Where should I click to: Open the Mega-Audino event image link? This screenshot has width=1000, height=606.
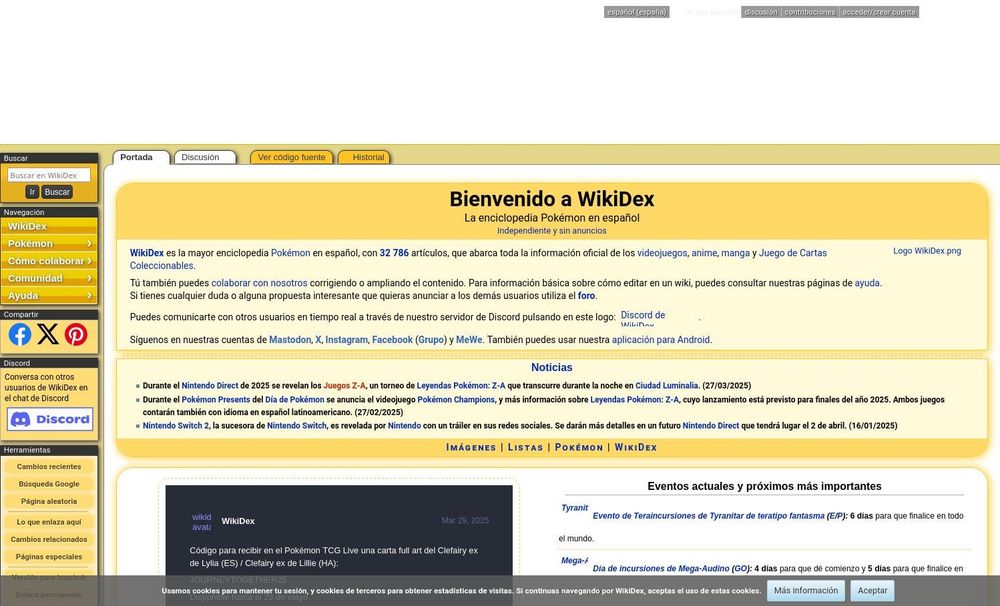tap(575, 560)
